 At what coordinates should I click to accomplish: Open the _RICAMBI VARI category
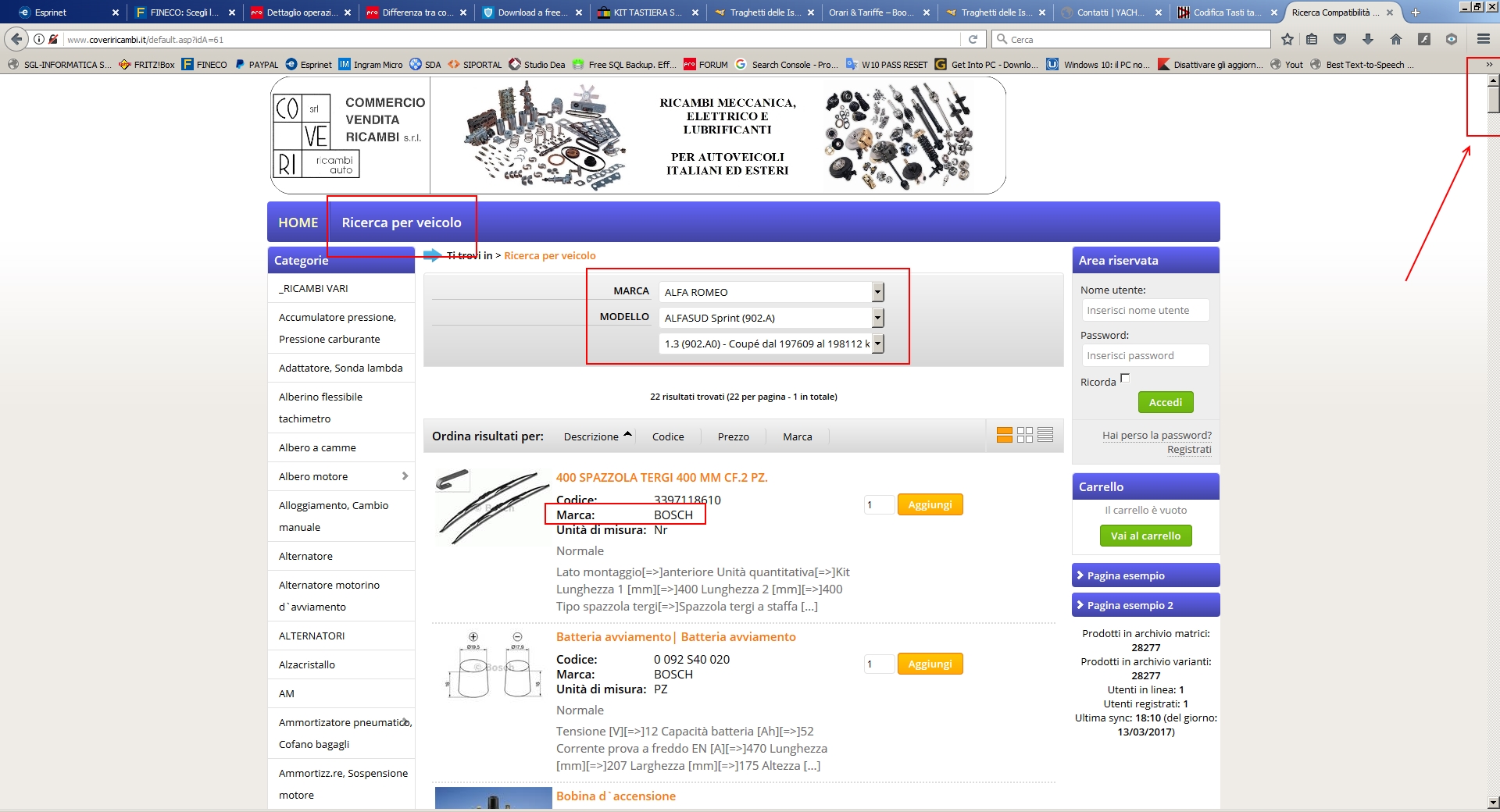(x=313, y=288)
